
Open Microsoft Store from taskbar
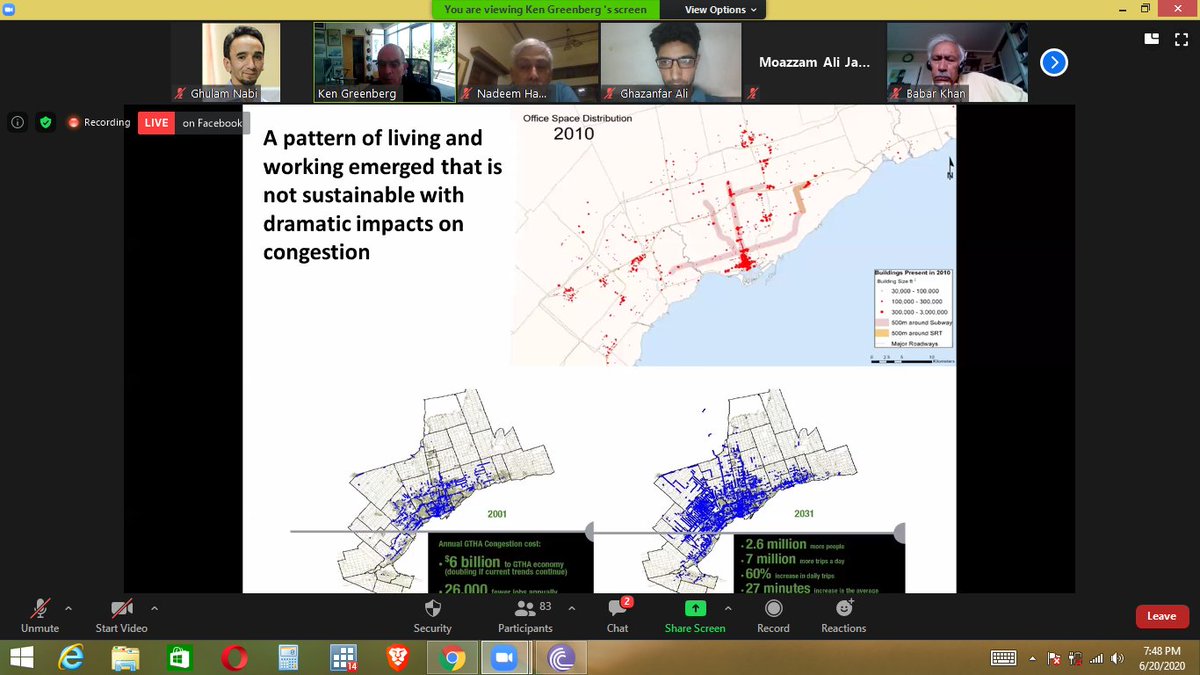point(179,657)
